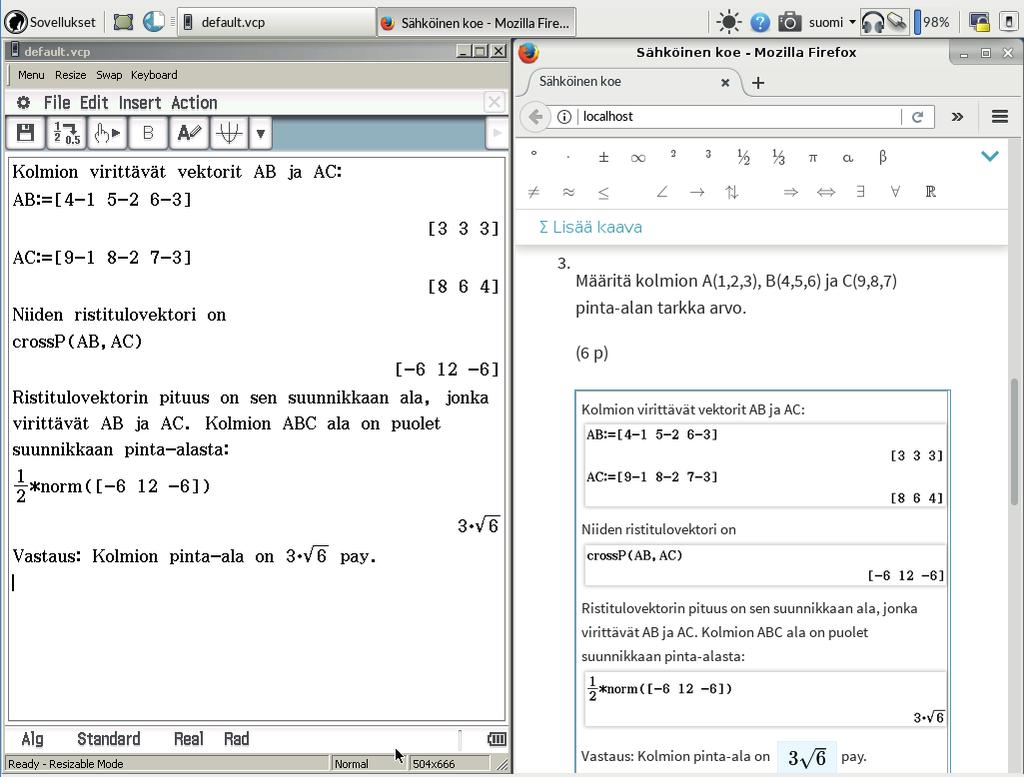Click the 3√6 formula in the answer

pos(807,757)
